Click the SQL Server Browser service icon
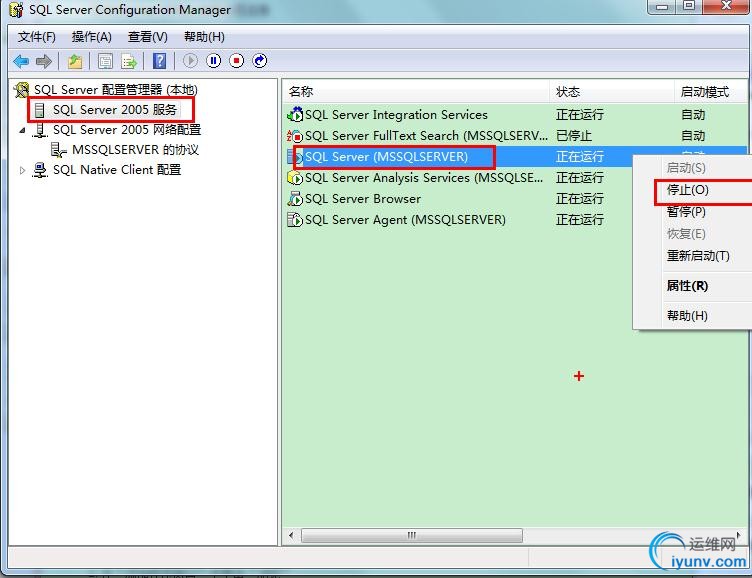 pyautogui.click(x=295, y=199)
